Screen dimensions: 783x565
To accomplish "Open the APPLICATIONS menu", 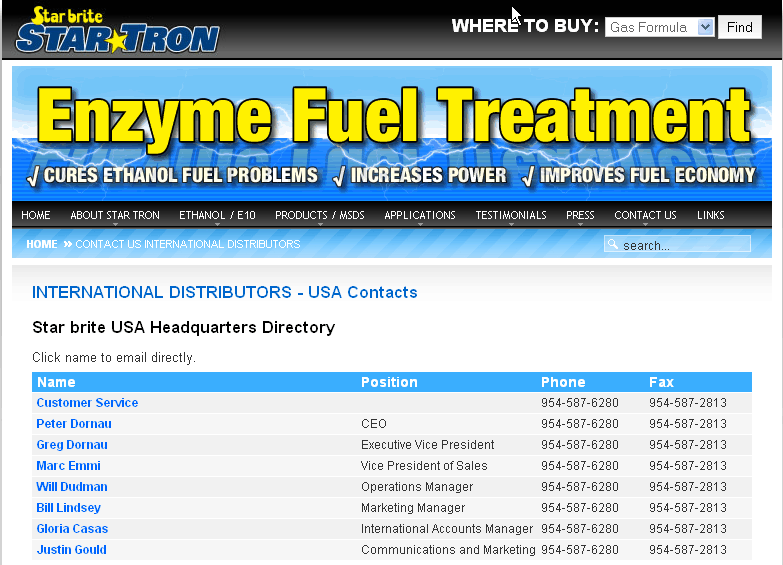I will tap(420, 215).
